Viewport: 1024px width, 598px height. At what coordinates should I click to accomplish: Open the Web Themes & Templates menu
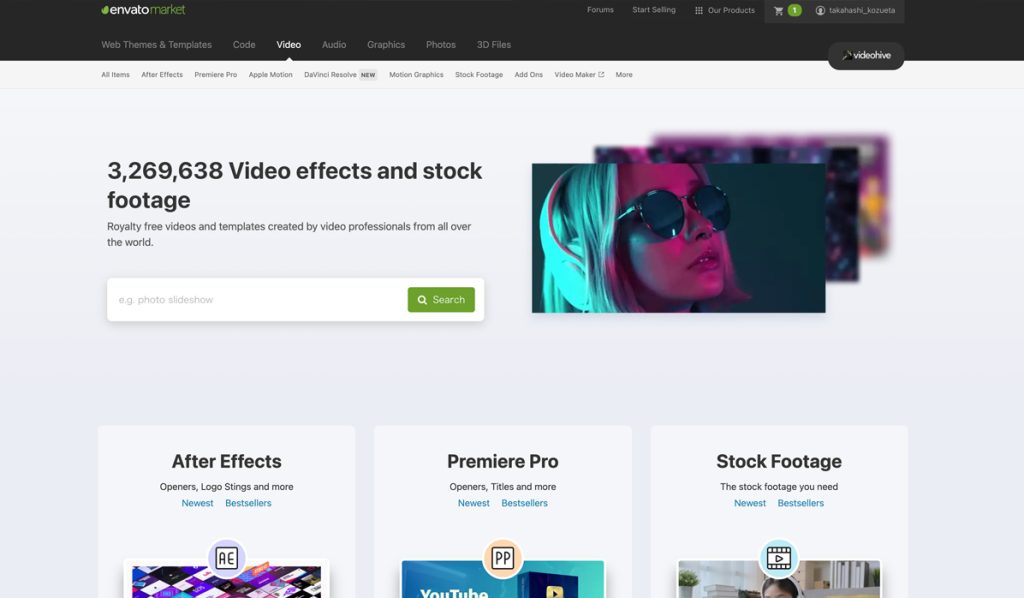156,44
